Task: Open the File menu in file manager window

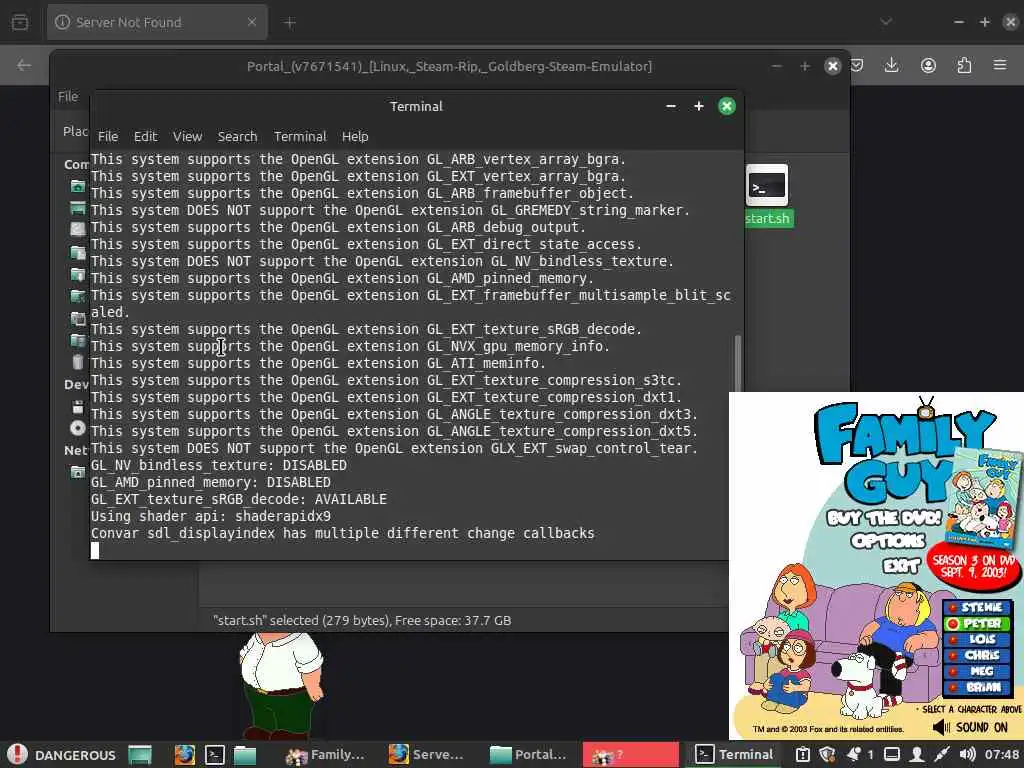Action: 68,97
